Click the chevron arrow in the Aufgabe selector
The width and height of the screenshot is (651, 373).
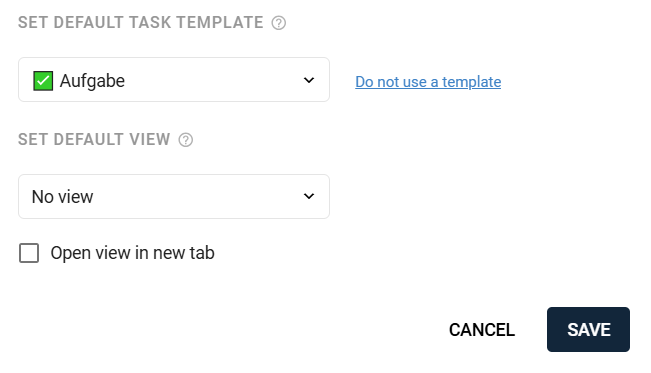click(x=308, y=80)
